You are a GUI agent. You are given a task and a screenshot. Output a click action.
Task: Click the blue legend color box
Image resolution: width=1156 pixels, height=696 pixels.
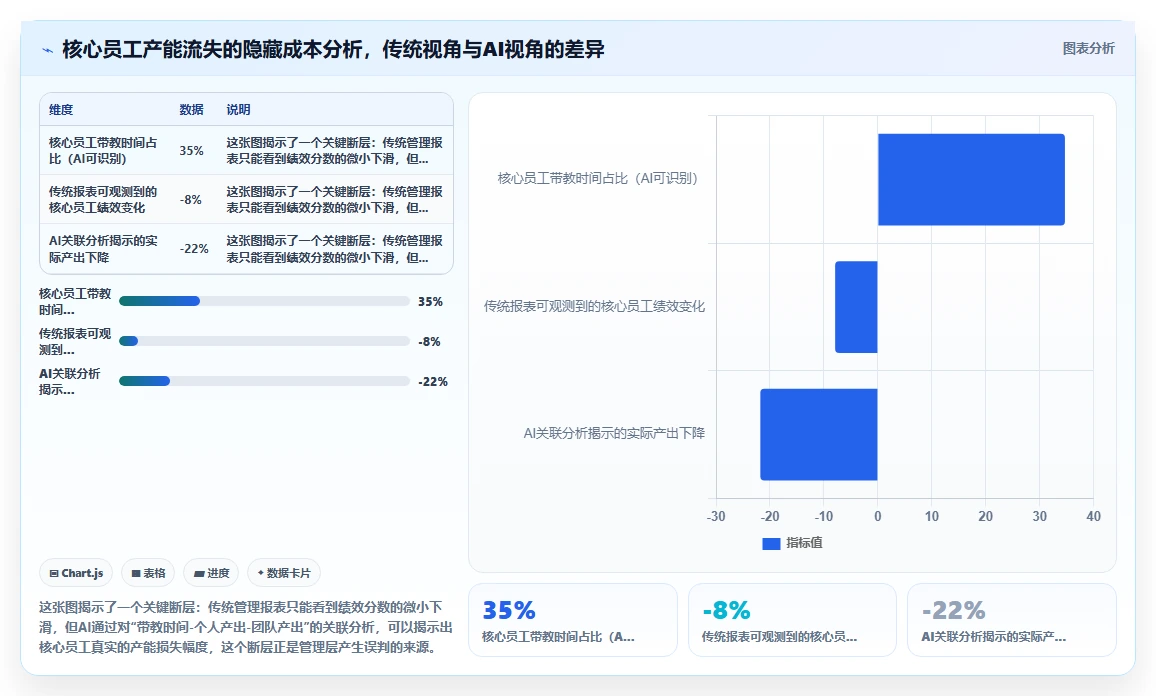point(771,544)
